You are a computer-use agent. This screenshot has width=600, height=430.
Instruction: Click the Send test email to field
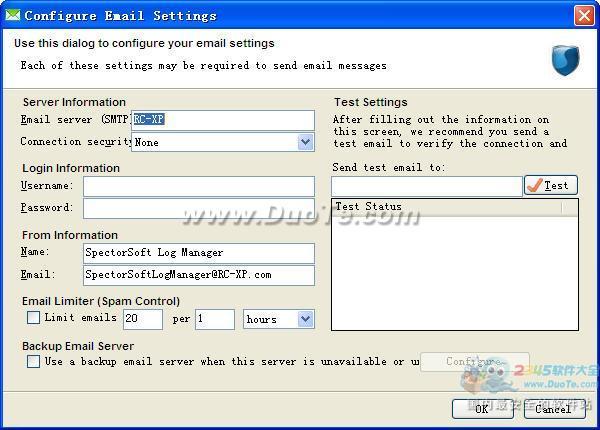(x=427, y=186)
